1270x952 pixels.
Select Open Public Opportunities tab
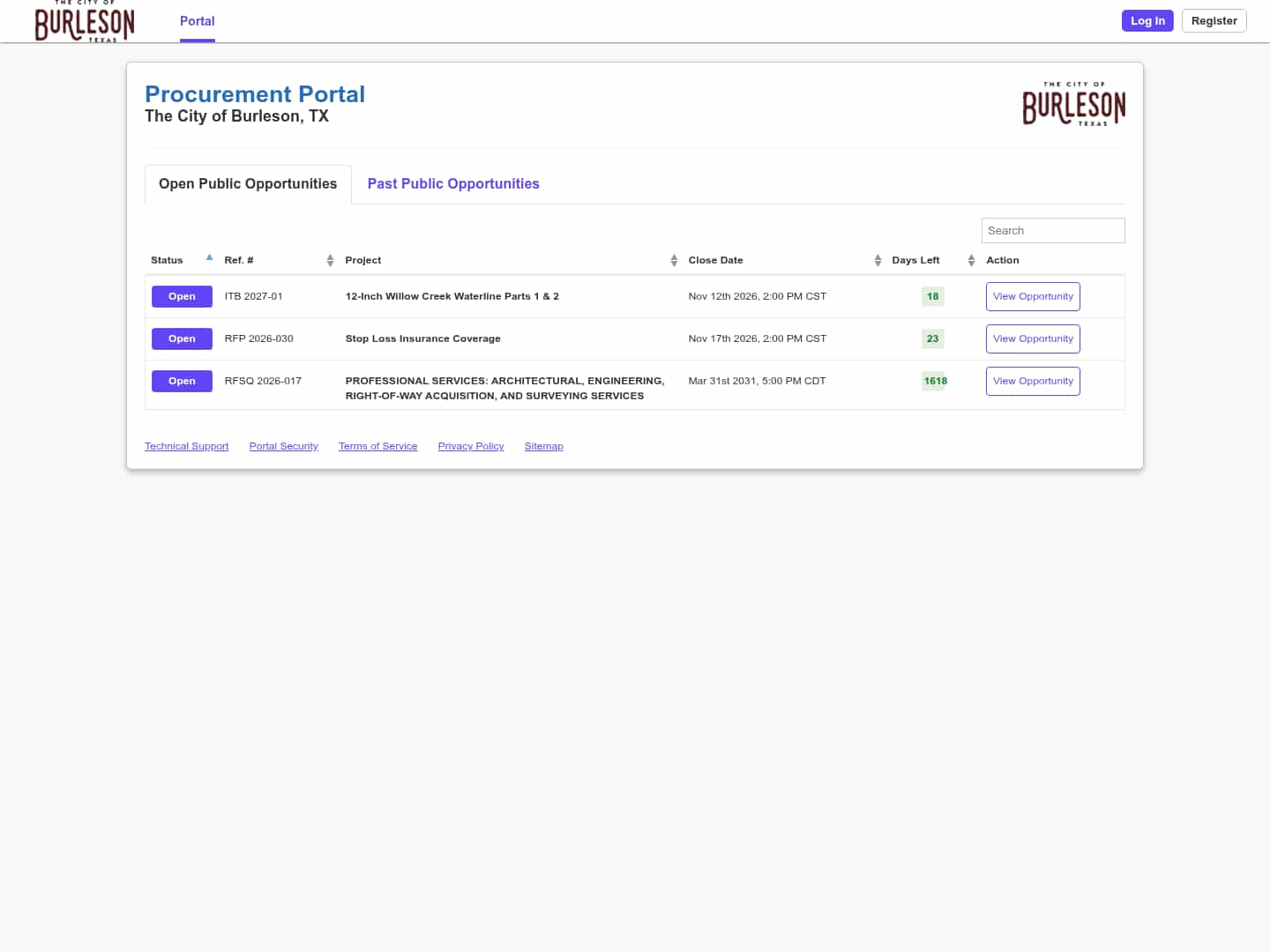click(x=248, y=183)
